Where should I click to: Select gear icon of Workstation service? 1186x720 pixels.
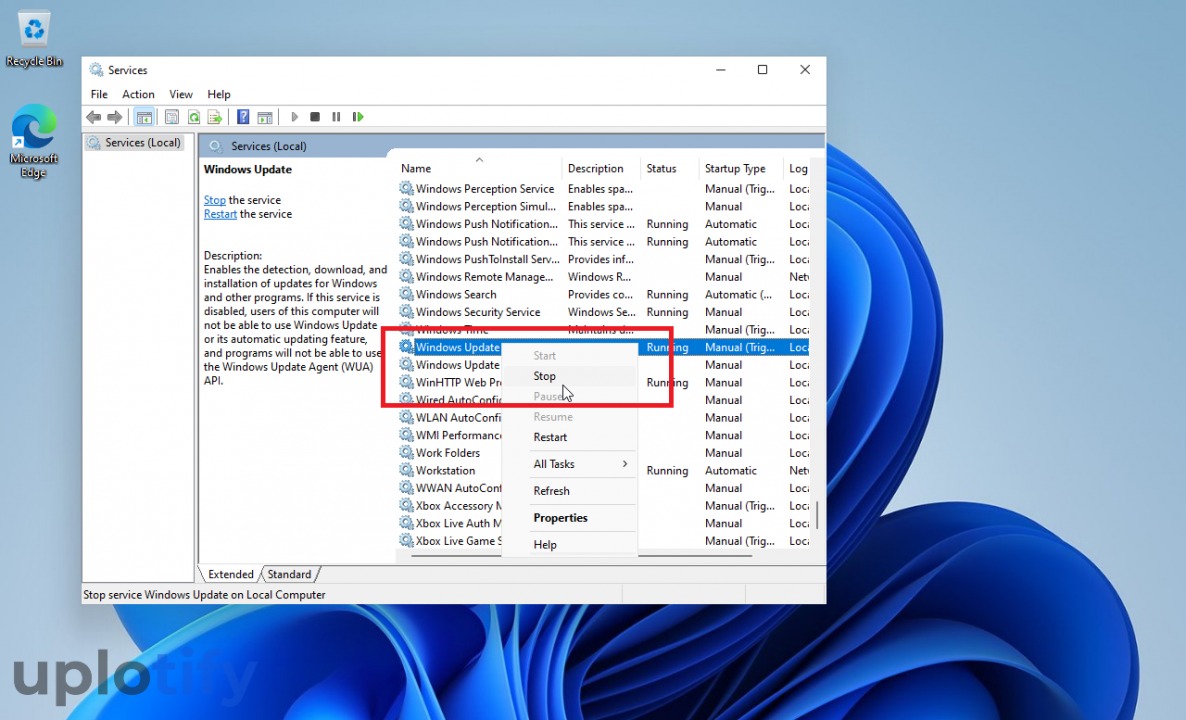(x=407, y=470)
